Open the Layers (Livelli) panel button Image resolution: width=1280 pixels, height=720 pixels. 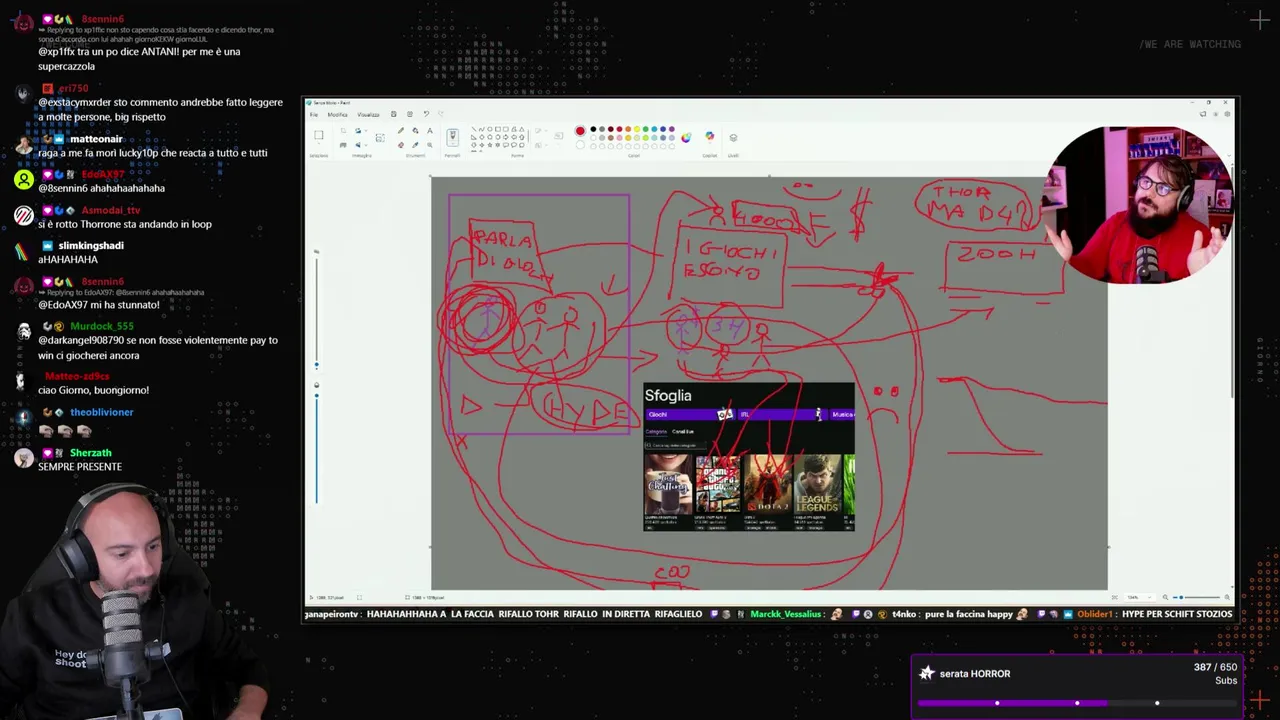(x=733, y=137)
